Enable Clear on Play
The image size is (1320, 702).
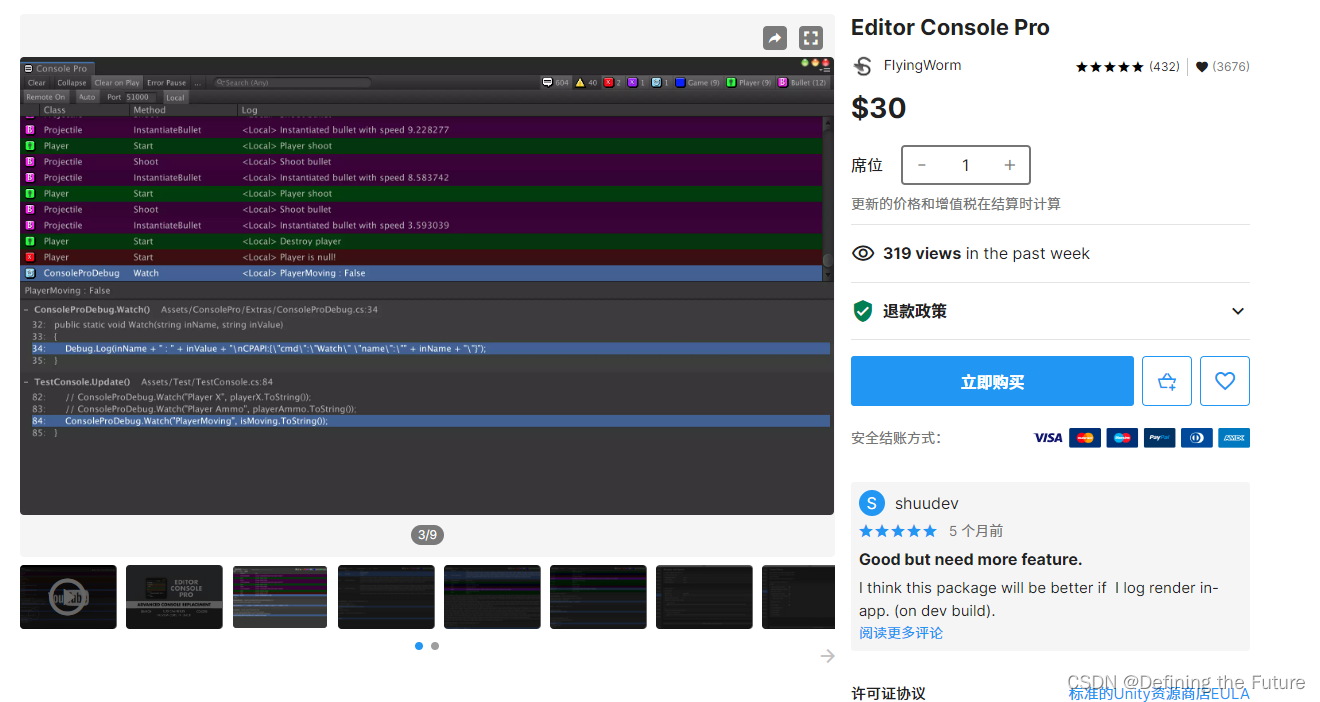click(x=117, y=82)
